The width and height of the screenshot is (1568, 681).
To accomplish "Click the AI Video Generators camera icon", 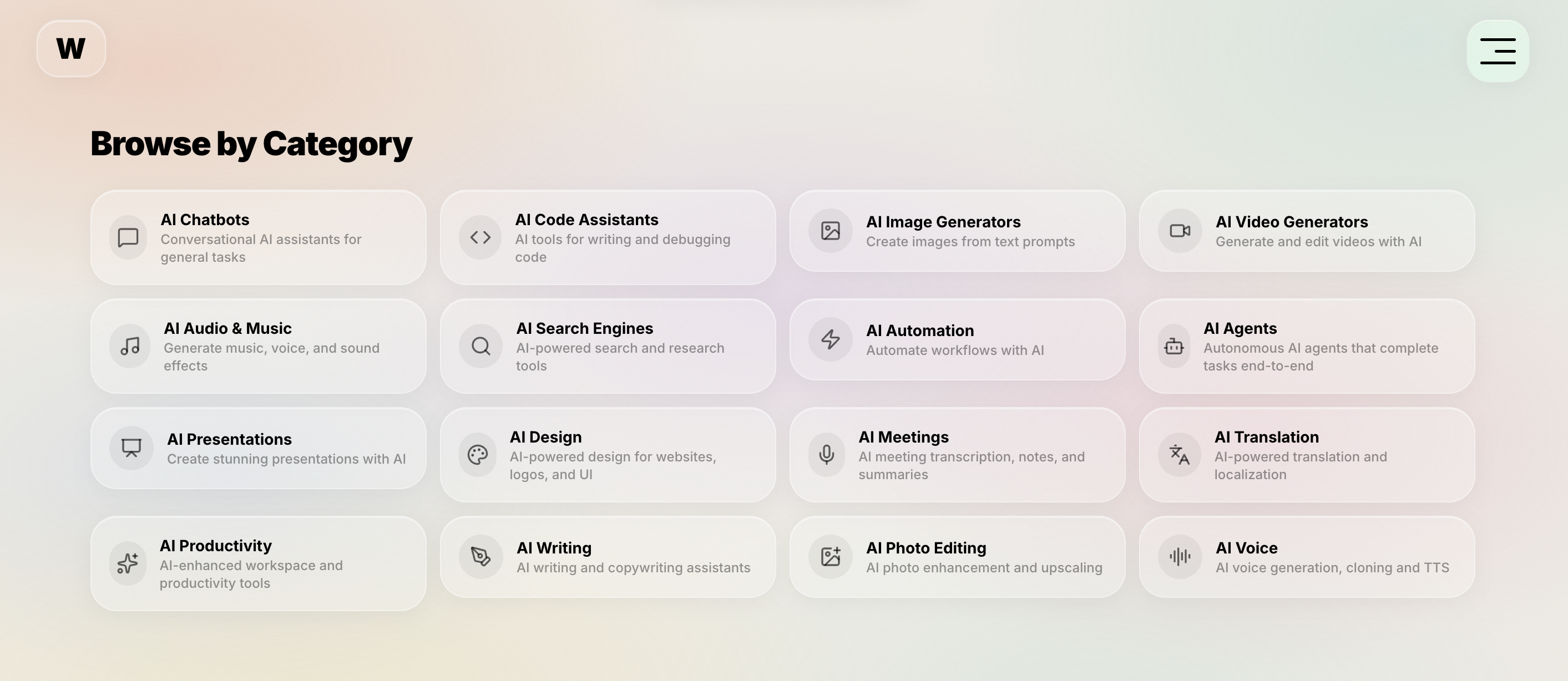I will click(x=1179, y=231).
